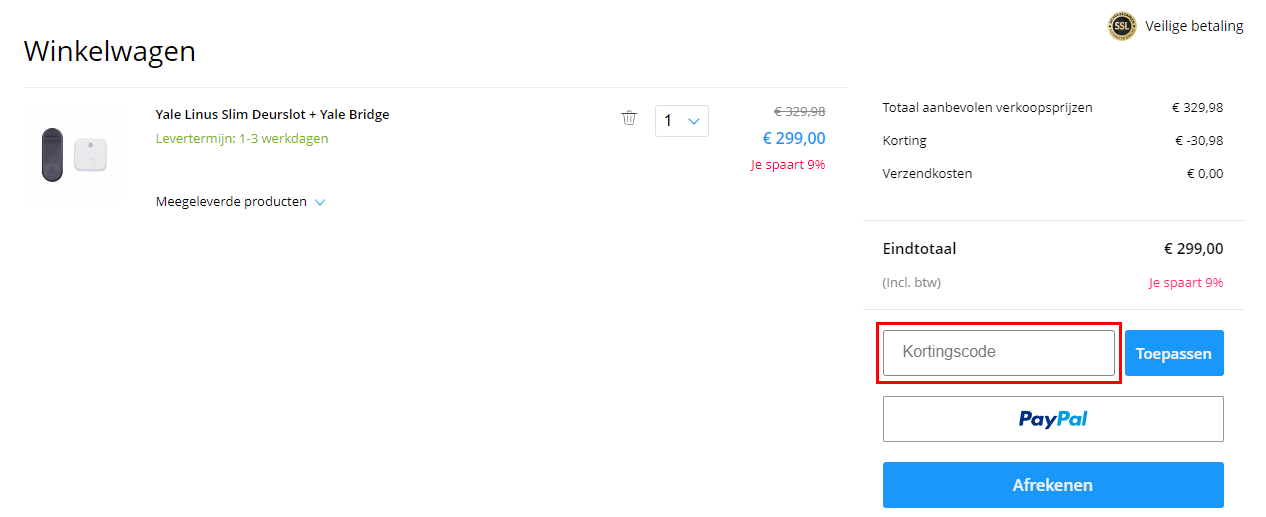This screenshot has width=1266, height=517.
Task: Click the Veilige betaling label
Action: click(1194, 26)
